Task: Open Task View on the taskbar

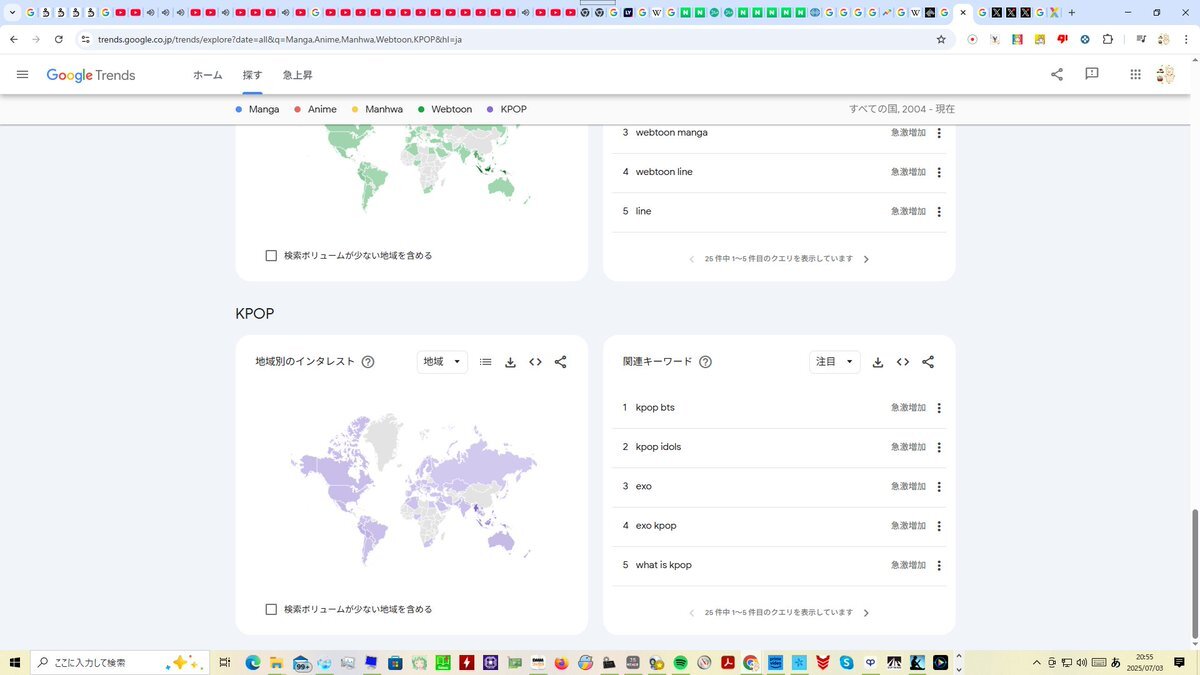Action: pos(225,662)
